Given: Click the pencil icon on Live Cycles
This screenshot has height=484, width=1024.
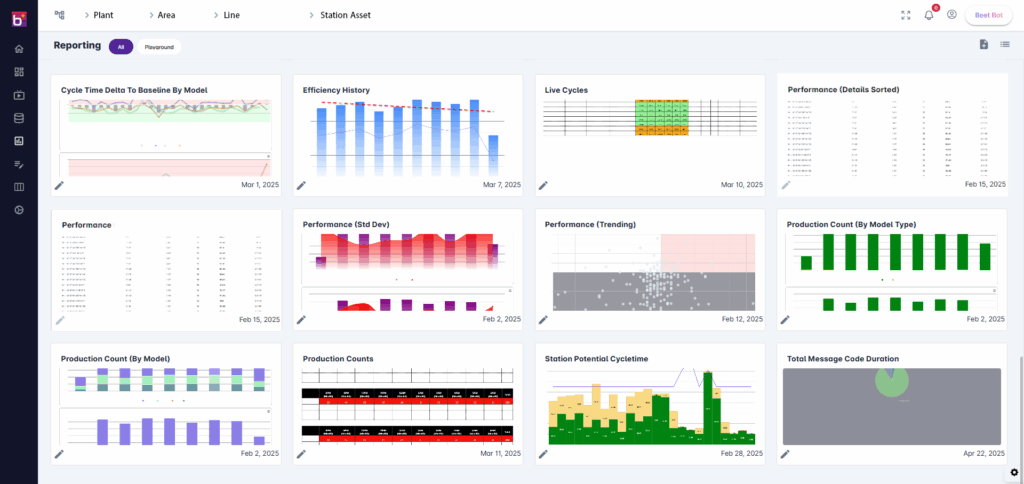Looking at the screenshot, I should [x=544, y=185].
